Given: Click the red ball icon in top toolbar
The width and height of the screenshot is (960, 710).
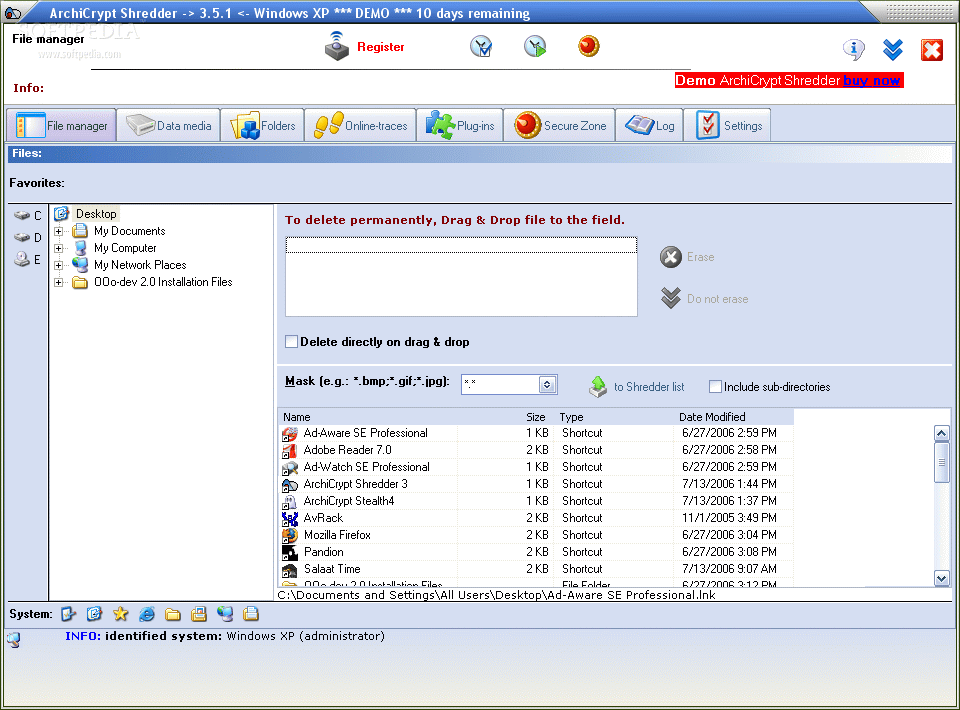Looking at the screenshot, I should point(589,47).
